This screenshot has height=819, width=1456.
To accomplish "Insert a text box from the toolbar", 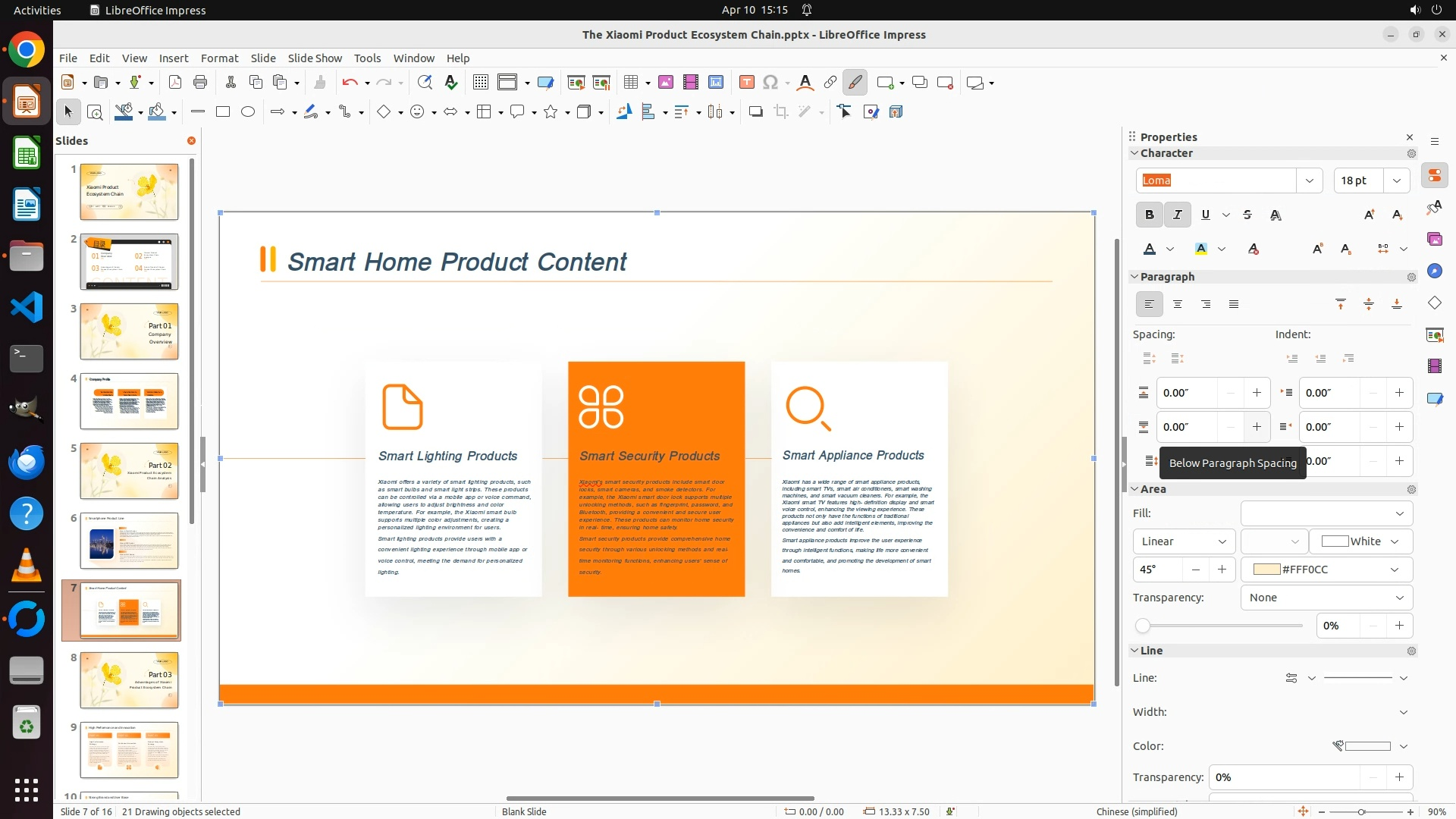I will 746,83.
